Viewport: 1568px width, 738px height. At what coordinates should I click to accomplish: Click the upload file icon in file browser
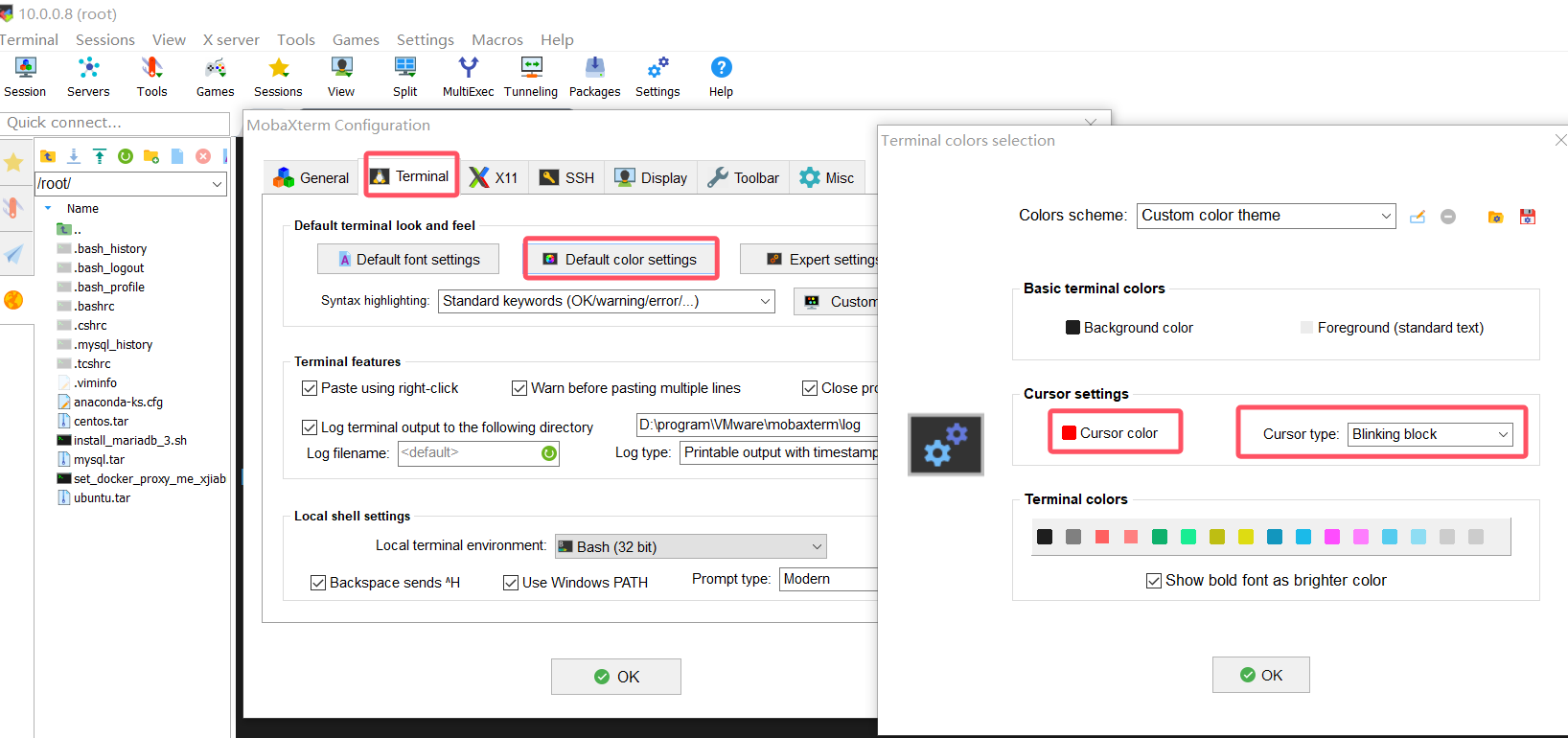[100, 156]
